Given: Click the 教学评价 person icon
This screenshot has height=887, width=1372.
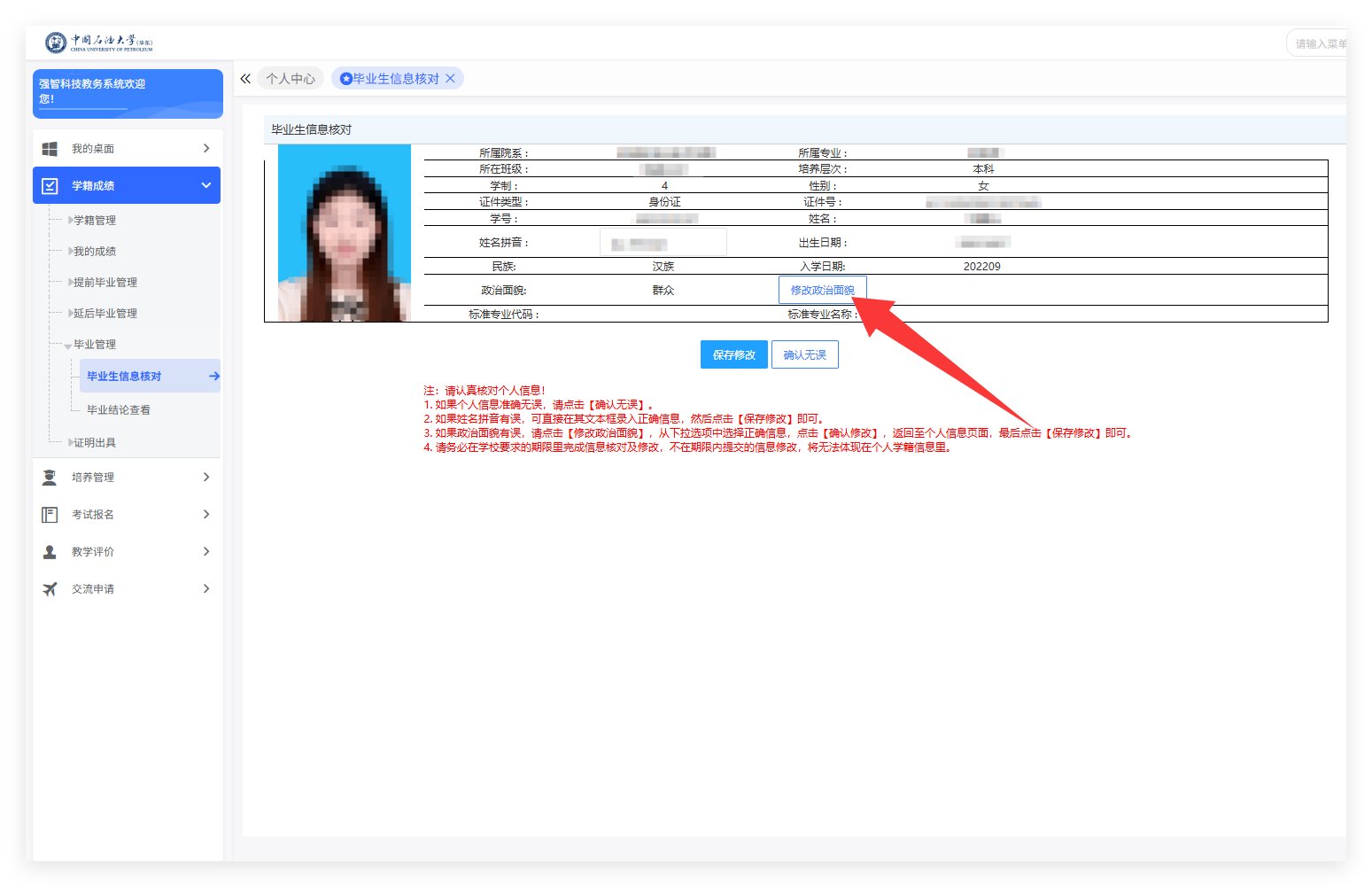Looking at the screenshot, I should [50, 552].
